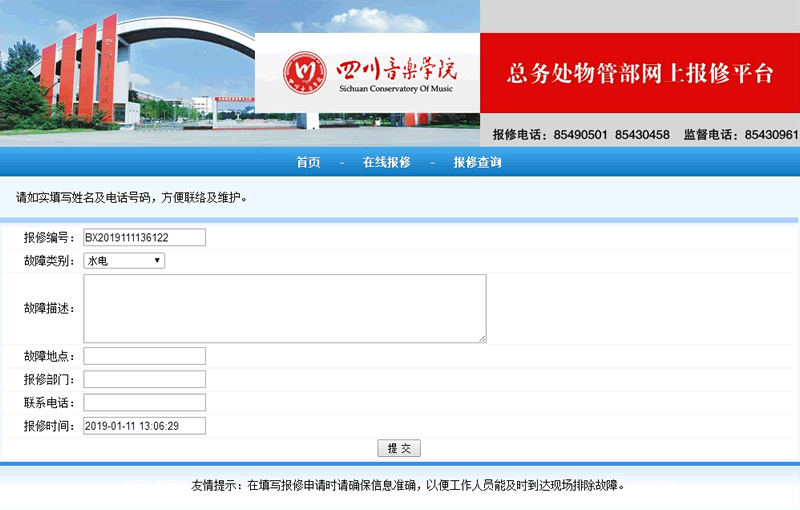The height and width of the screenshot is (510, 800).
Task: Click the second repair phone number 85430458
Action: [x=642, y=135]
